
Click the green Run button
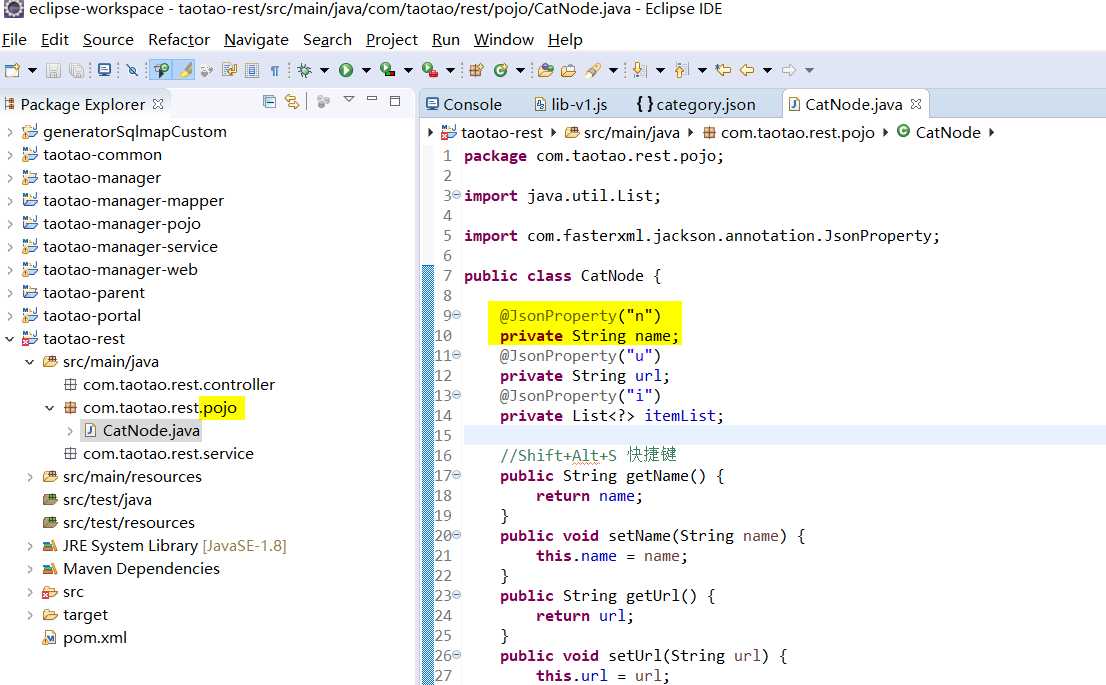346,70
